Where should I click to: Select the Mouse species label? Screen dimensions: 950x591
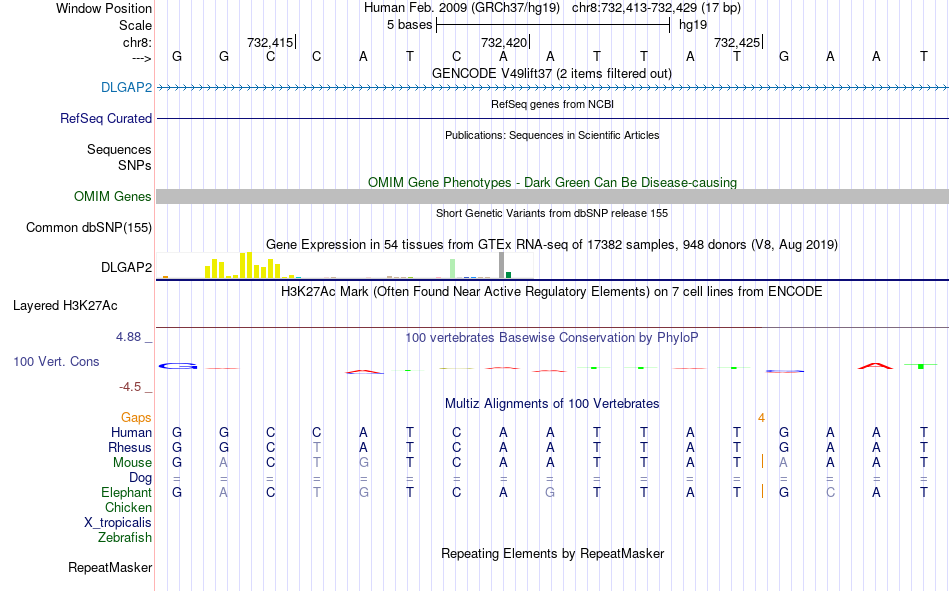coord(131,462)
